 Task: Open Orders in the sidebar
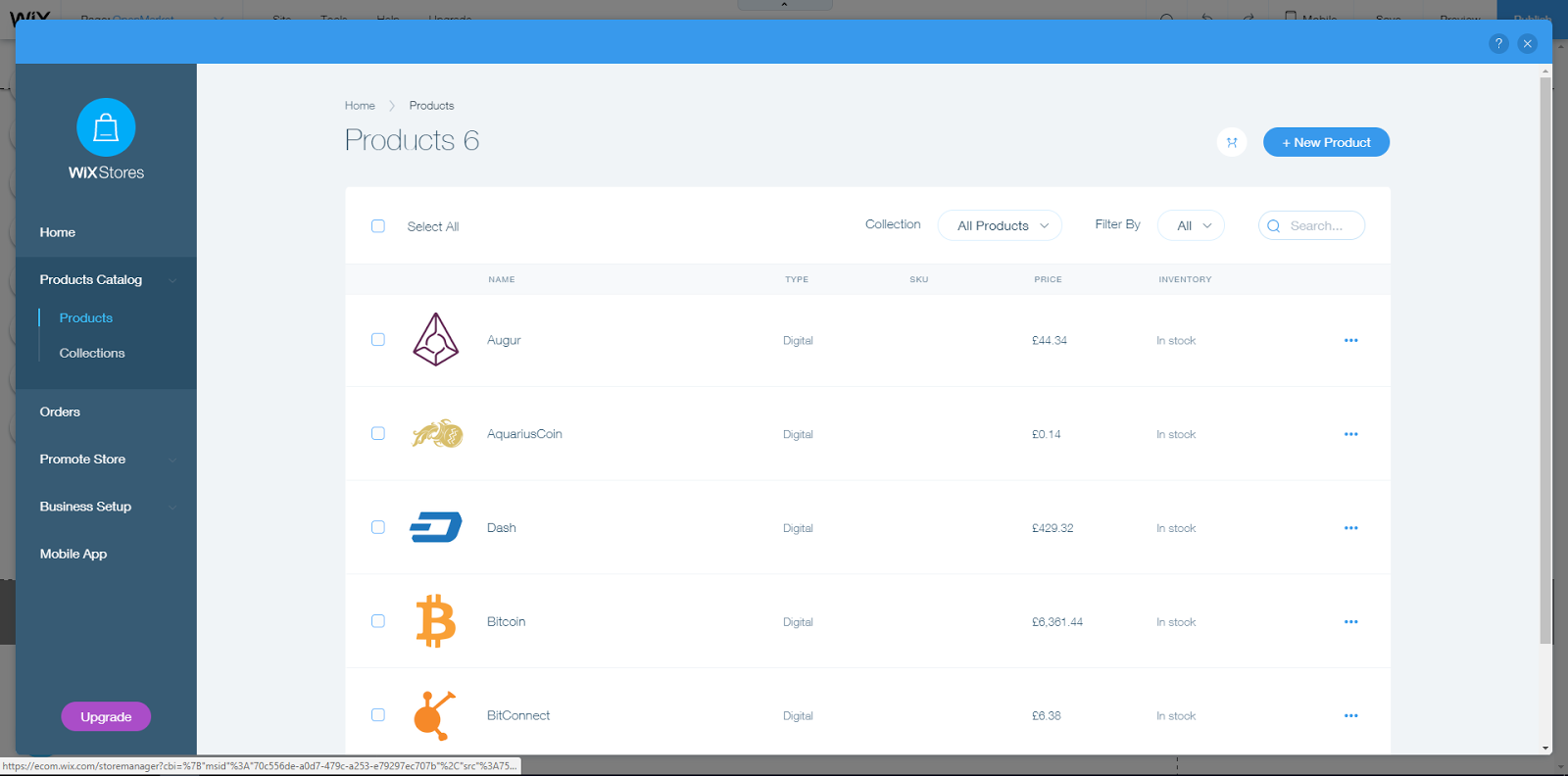pyautogui.click(x=60, y=412)
